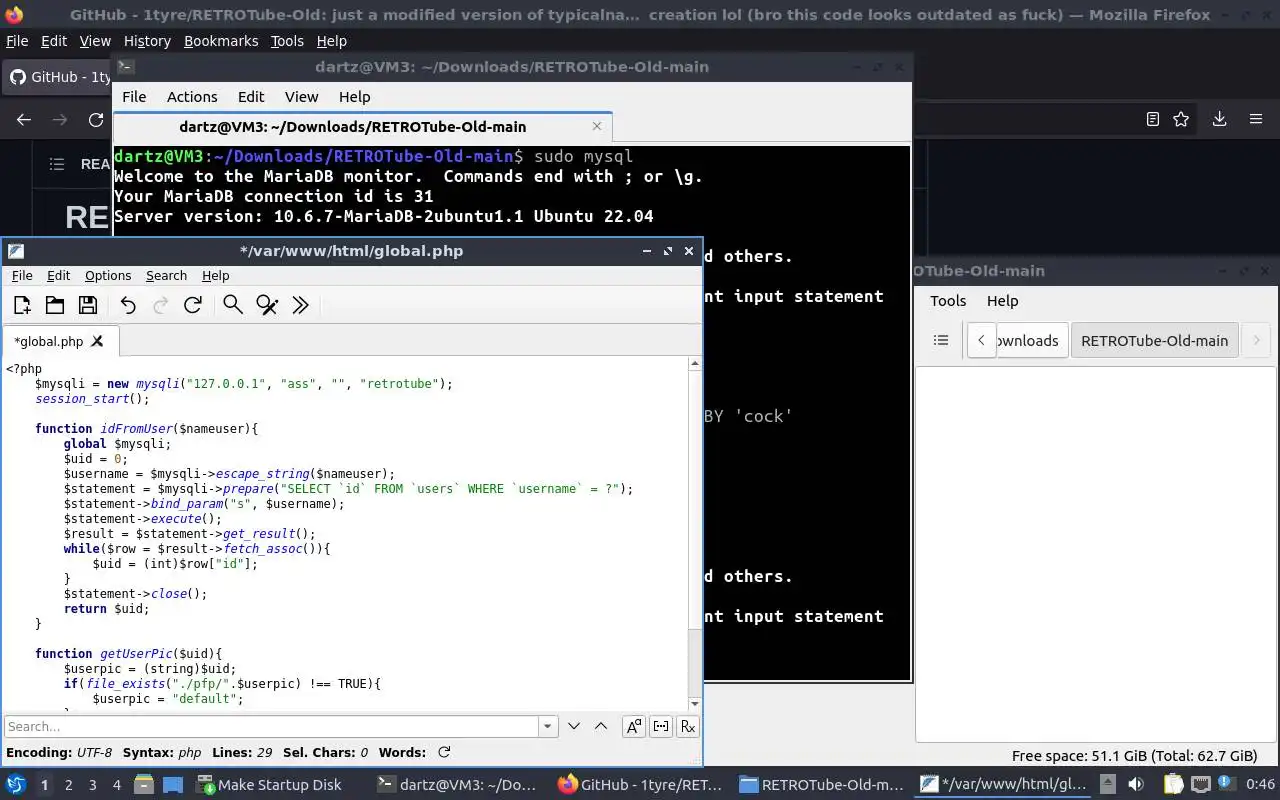This screenshot has width=1280, height=800.
Task: Toggle whole word matching in search bar
Action: click(661, 727)
